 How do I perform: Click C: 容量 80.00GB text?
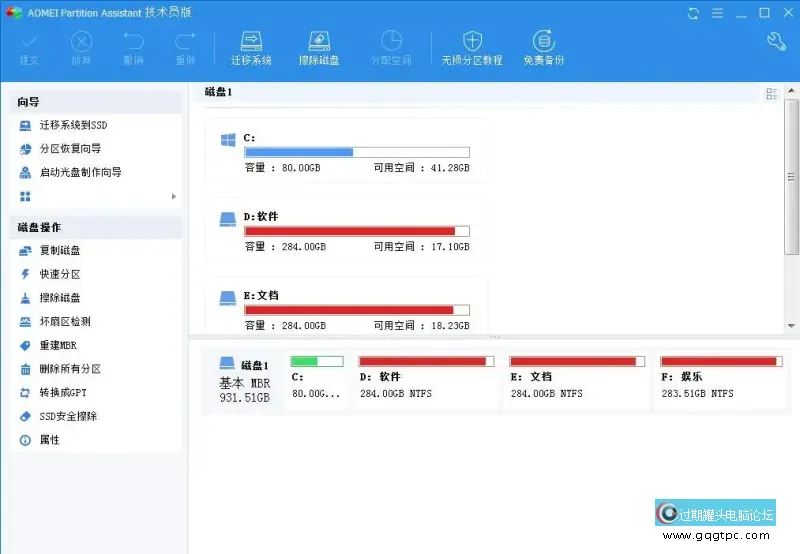coord(283,168)
